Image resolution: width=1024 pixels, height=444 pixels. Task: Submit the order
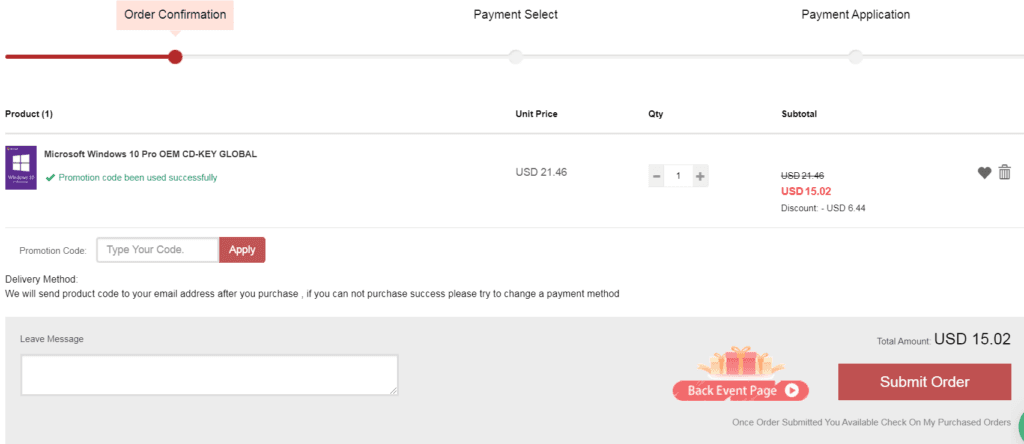click(924, 382)
